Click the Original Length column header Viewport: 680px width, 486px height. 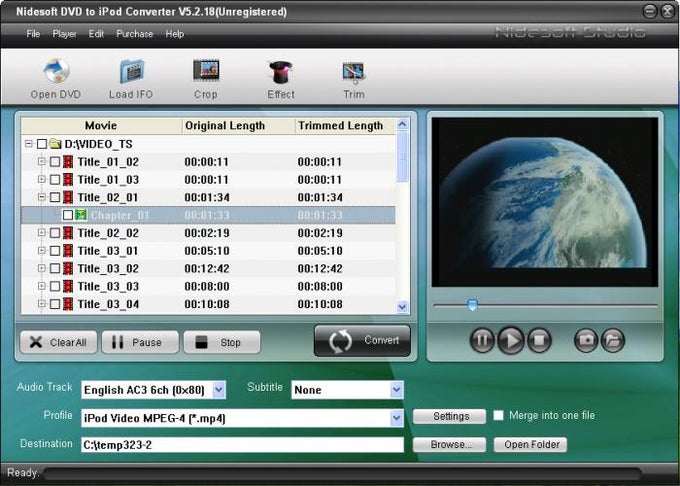[x=239, y=126]
